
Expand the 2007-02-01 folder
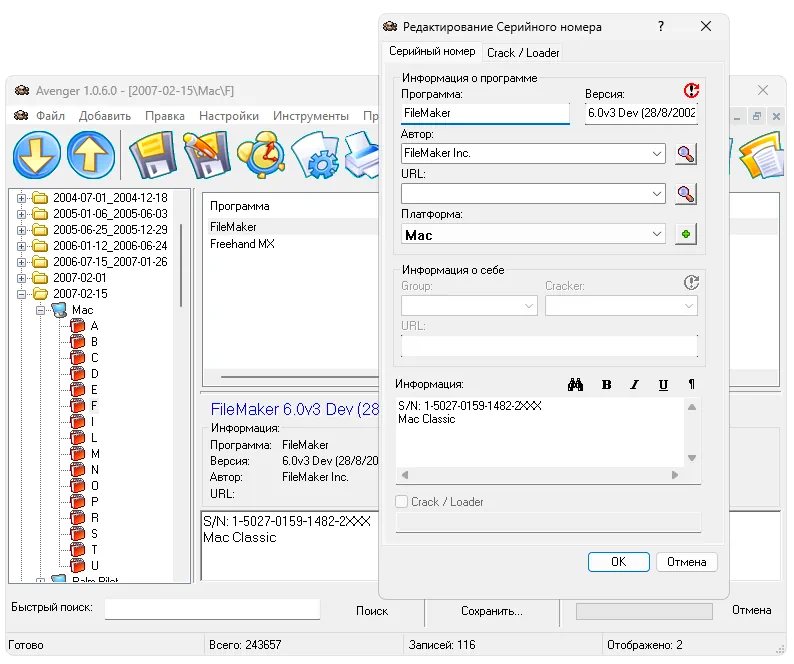coord(21,278)
